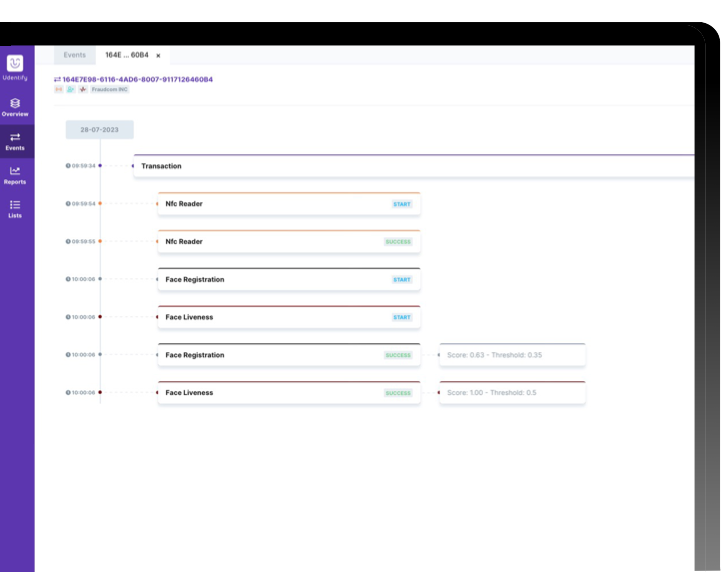Click the Score: 1.00 - Threshold: 0.5 box
The width and height of the screenshot is (724, 572).
(x=512, y=393)
